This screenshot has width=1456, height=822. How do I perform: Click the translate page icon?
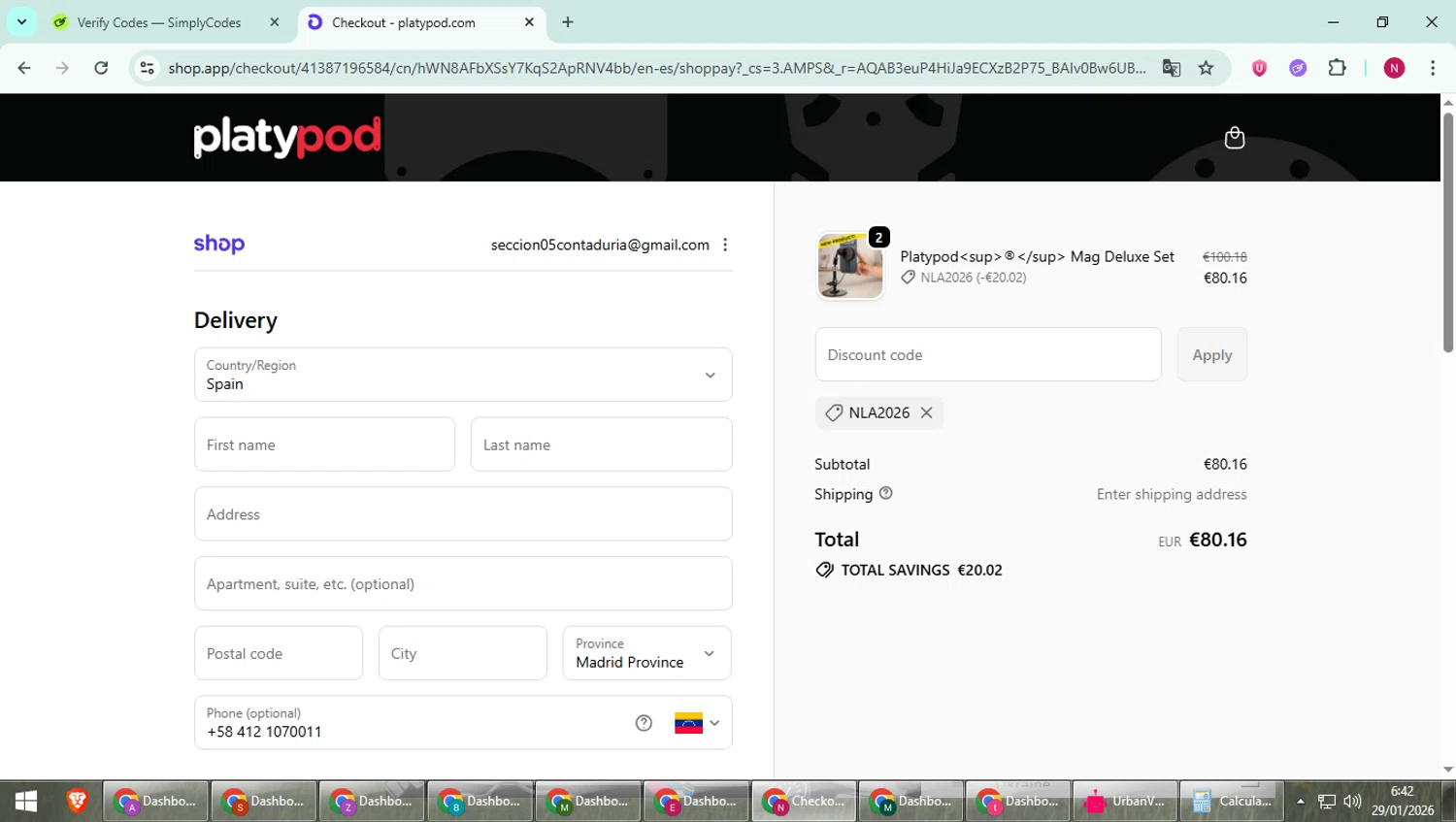[x=1172, y=68]
